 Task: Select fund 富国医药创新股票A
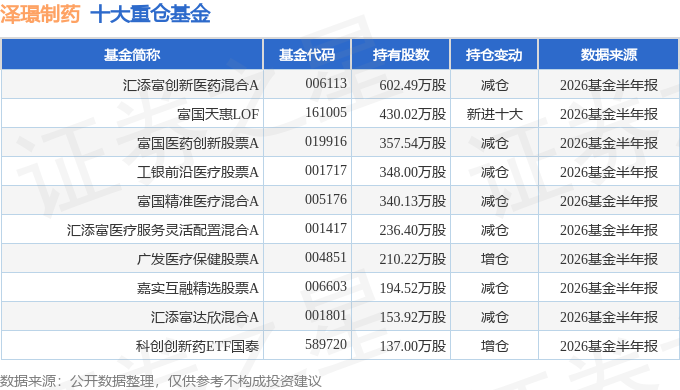[198, 143]
